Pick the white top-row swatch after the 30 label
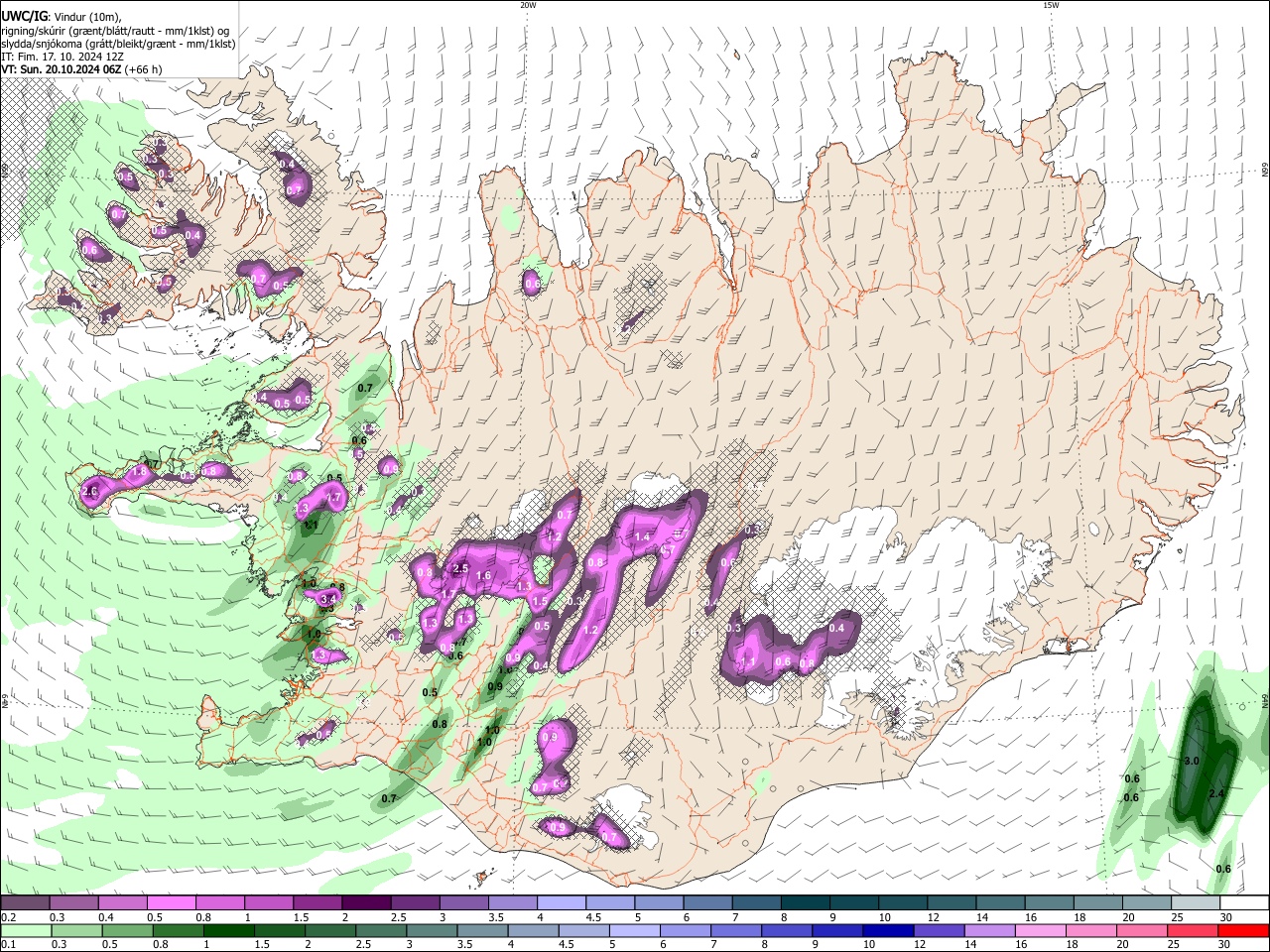 [x=1244, y=903]
